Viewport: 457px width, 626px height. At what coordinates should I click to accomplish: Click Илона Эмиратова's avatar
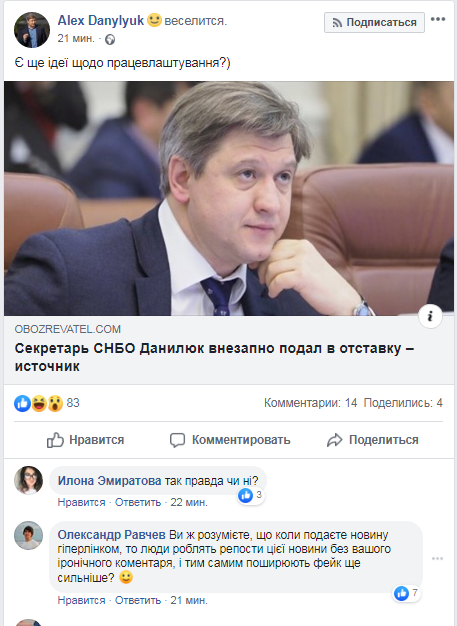pyautogui.click(x=28, y=480)
